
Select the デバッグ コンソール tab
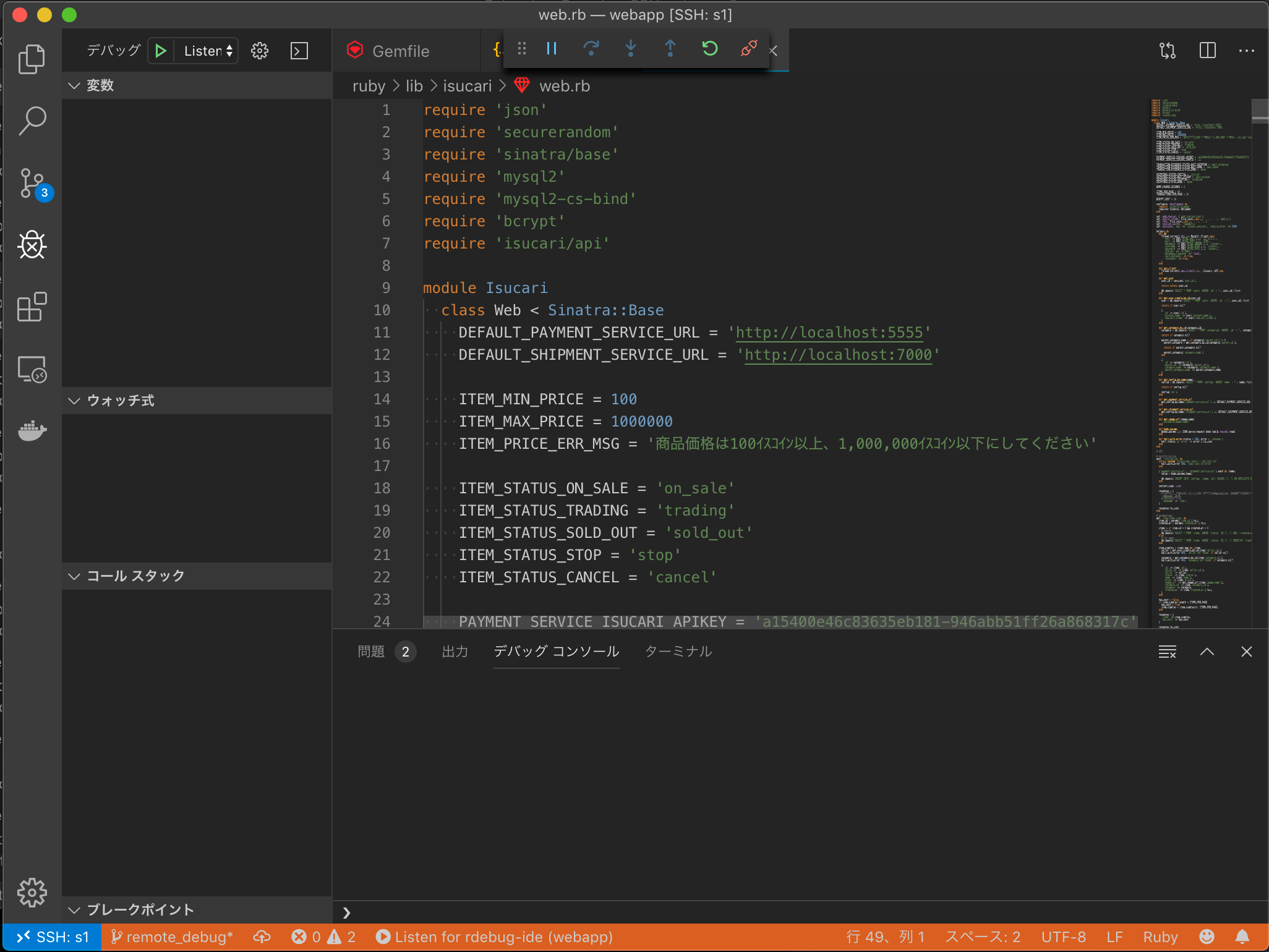(557, 652)
